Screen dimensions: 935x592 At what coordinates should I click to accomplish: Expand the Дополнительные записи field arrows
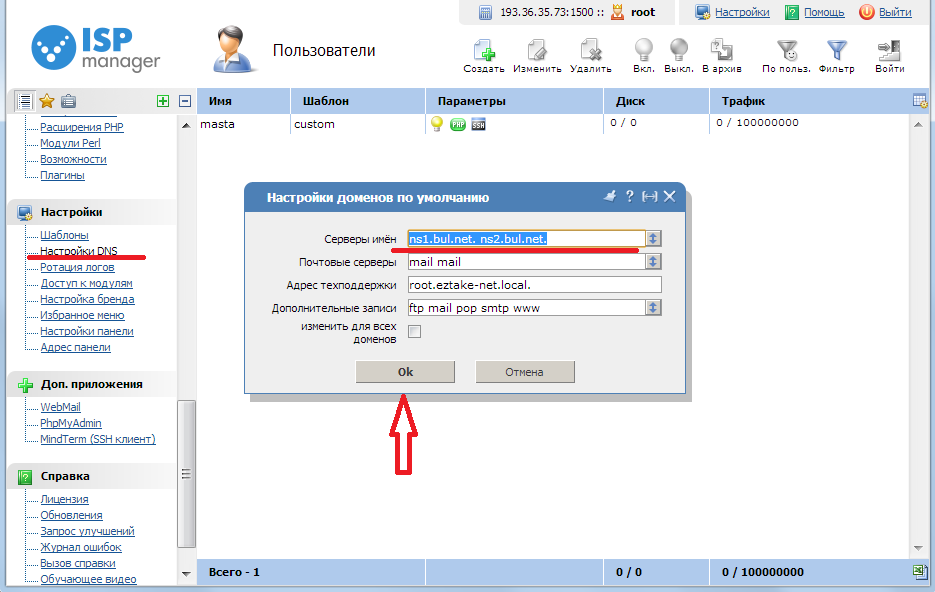[x=653, y=308]
